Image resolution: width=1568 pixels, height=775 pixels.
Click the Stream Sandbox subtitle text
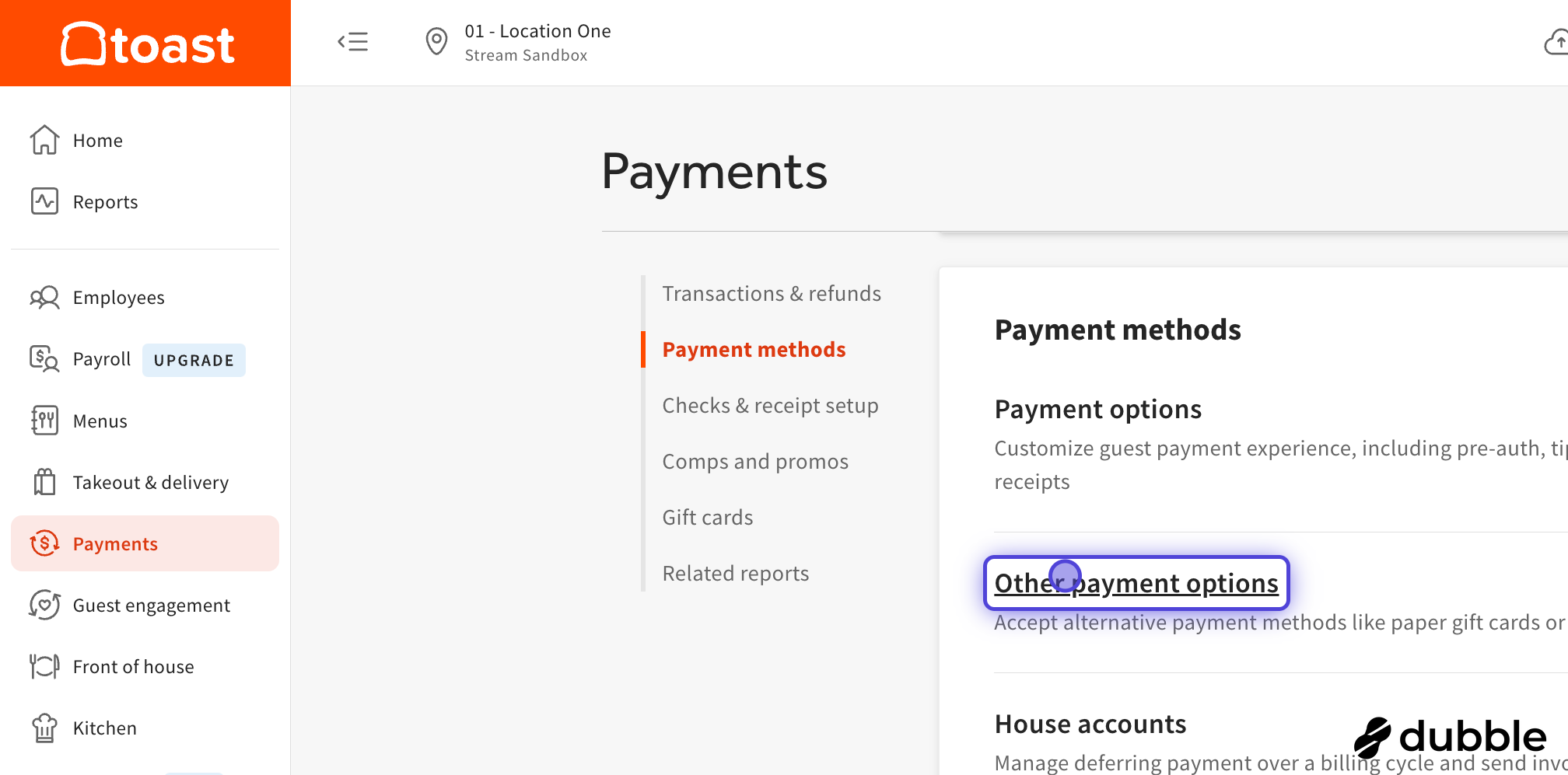click(x=526, y=55)
